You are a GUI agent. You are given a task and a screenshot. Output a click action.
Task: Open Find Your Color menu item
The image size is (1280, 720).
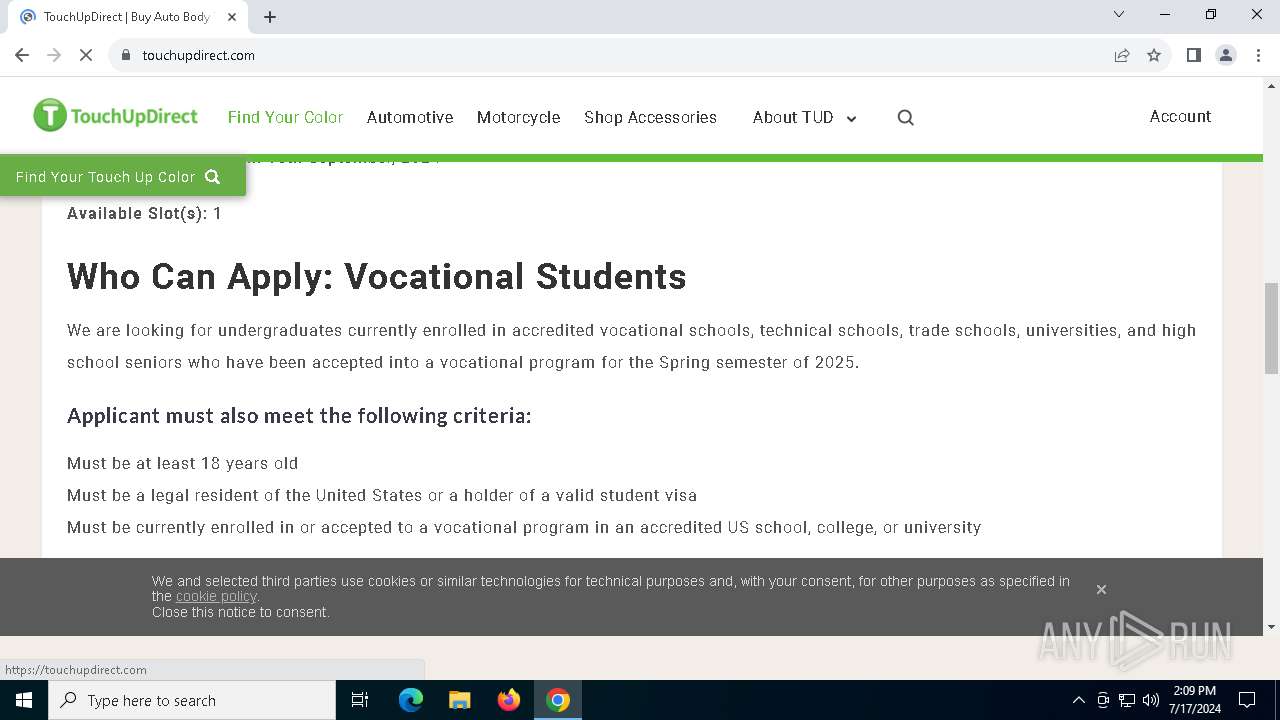pos(285,117)
